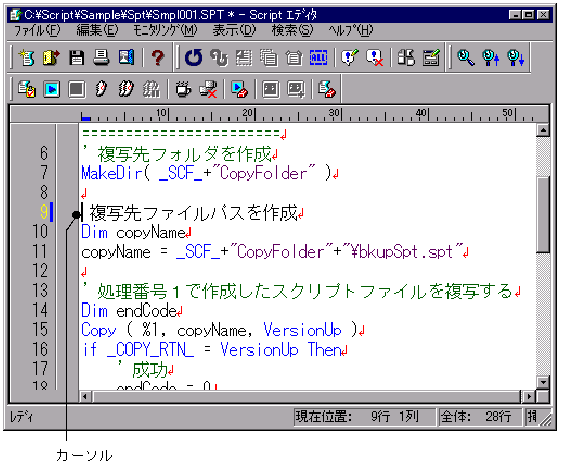This screenshot has width=562, height=468.
Task: Select all with the blue ALL icon
Action: [318, 57]
